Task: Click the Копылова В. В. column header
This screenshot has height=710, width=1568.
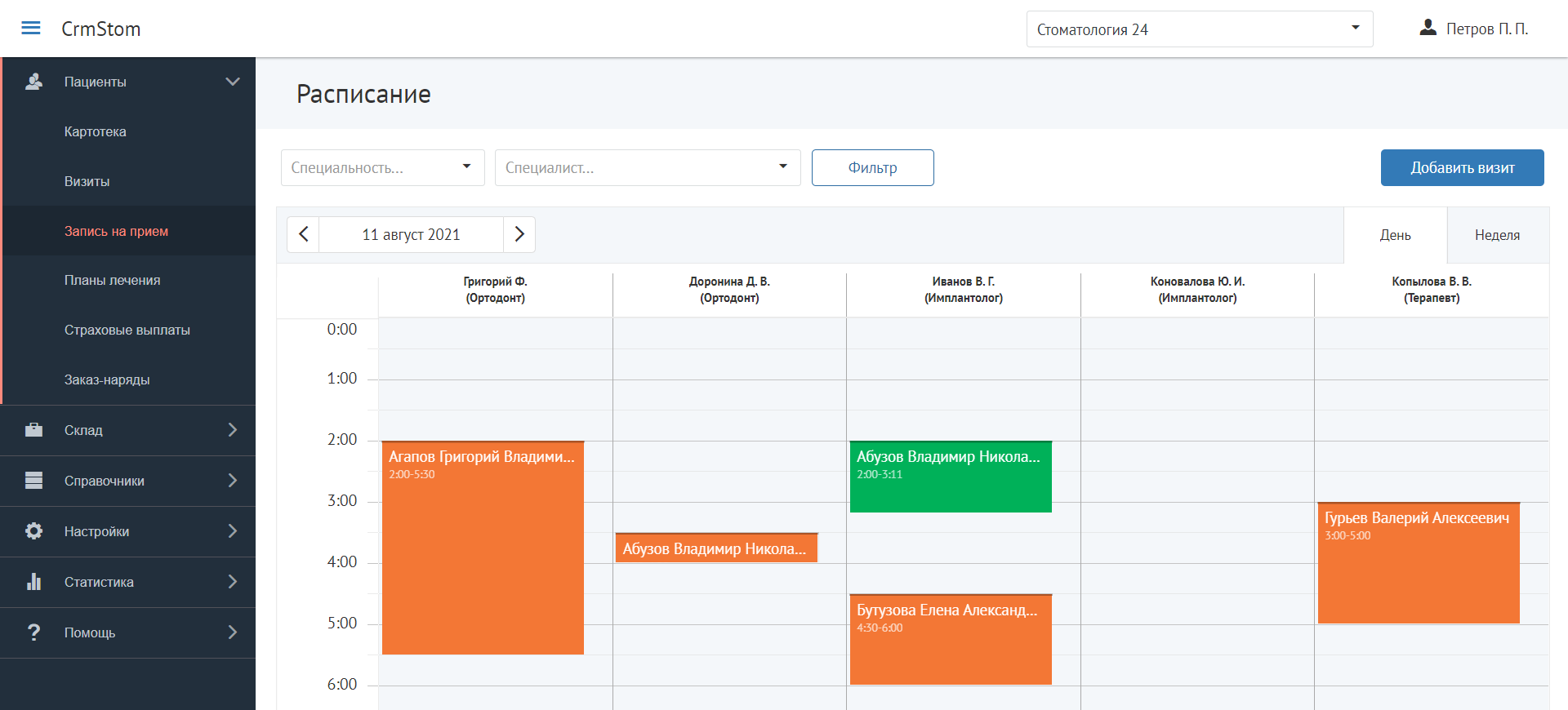Action: pyautogui.click(x=1432, y=290)
